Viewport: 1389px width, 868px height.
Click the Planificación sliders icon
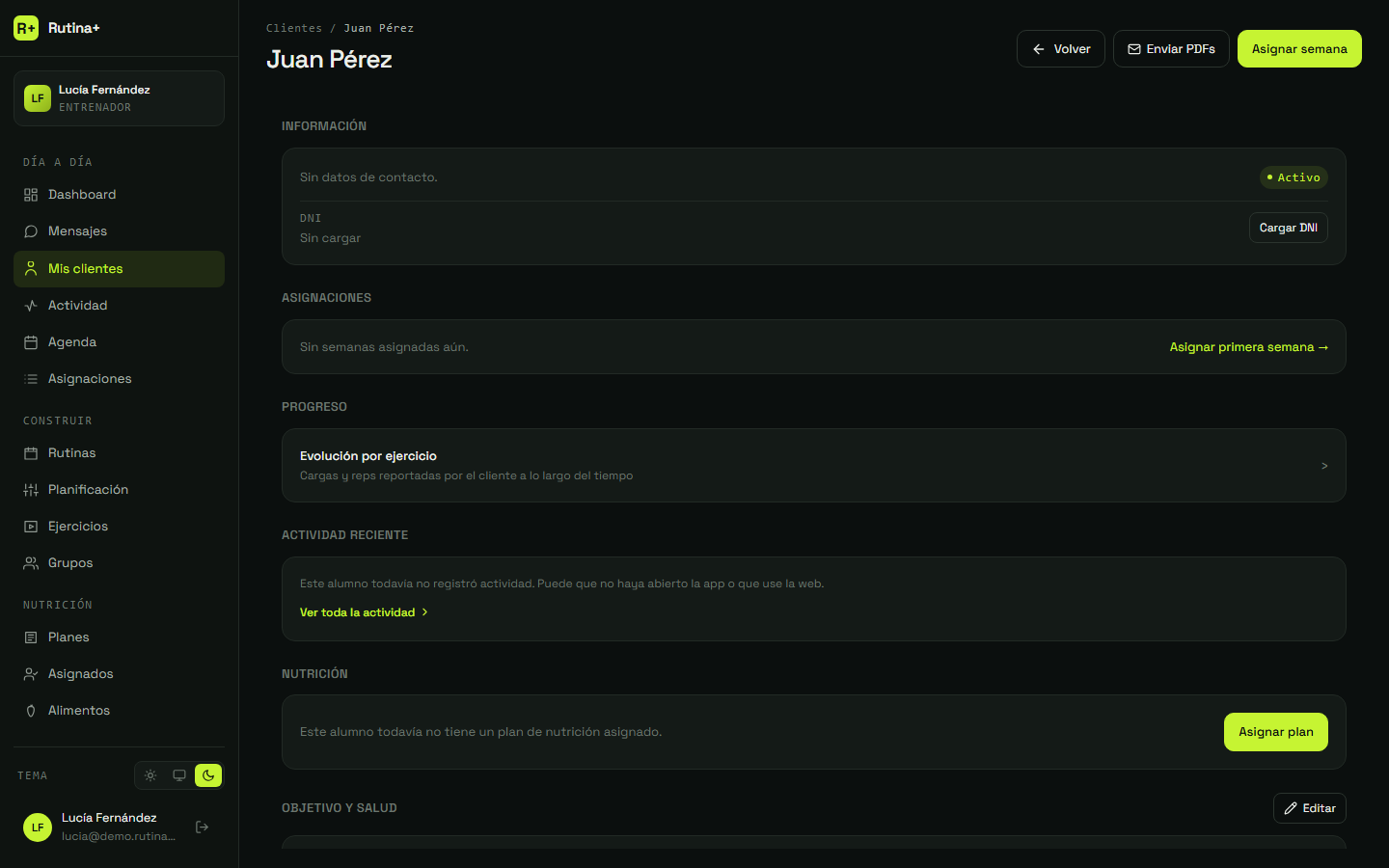click(31, 490)
